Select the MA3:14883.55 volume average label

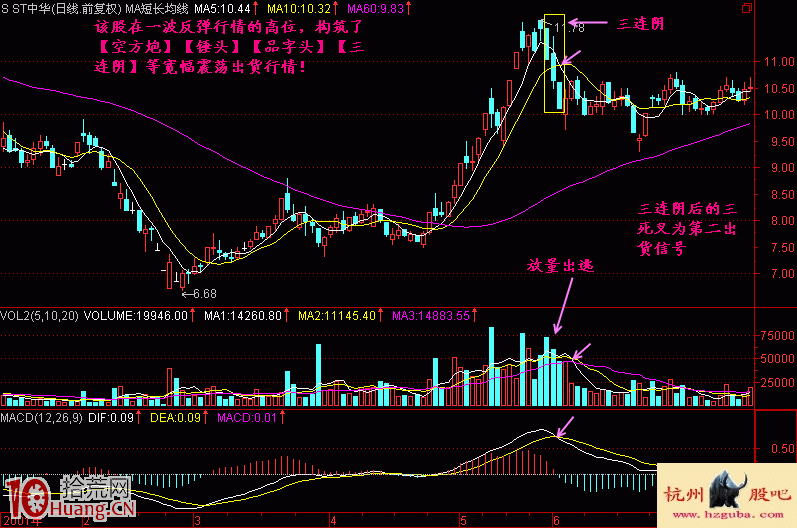coord(431,316)
